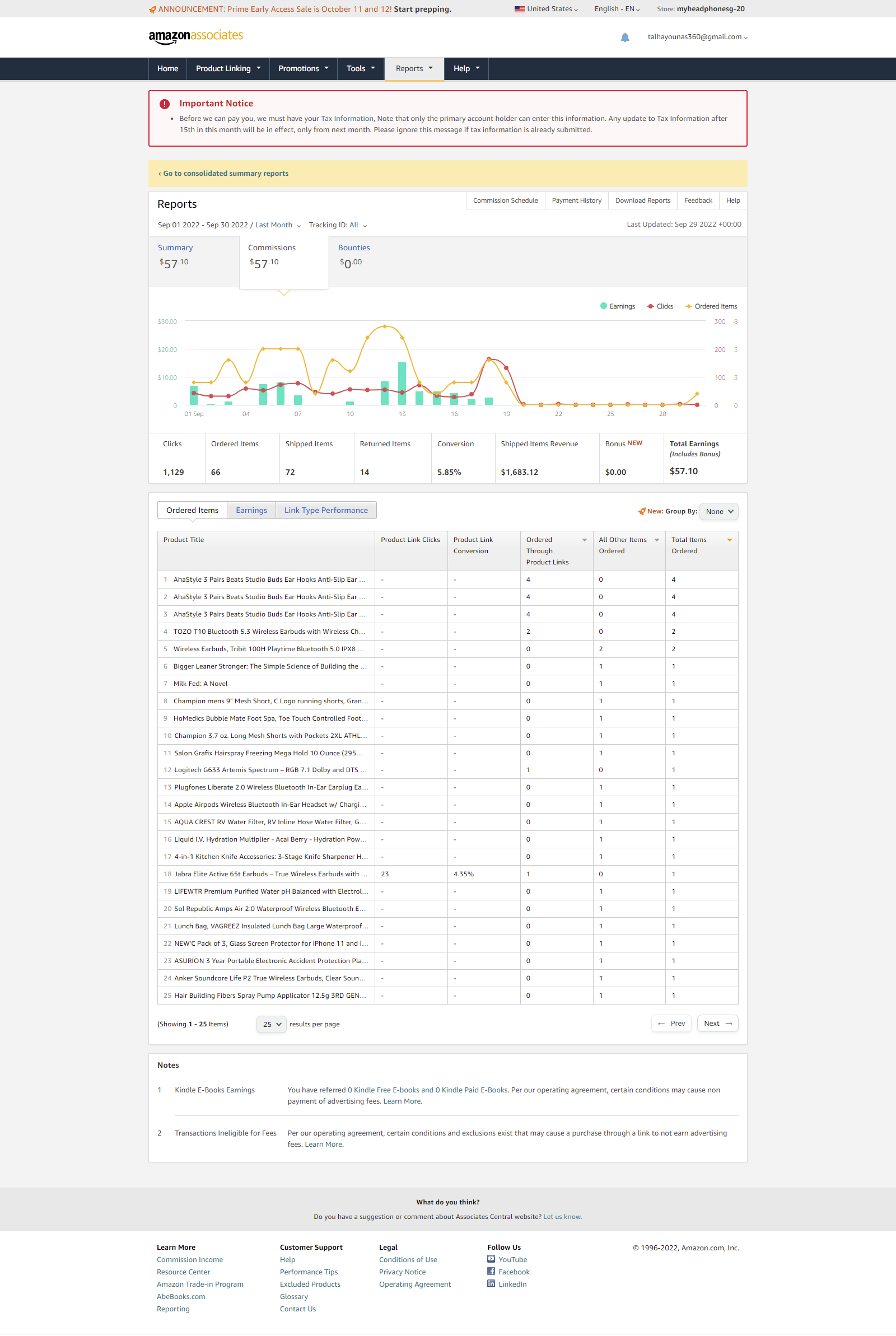Open the English - EN language dropdown

617,9
